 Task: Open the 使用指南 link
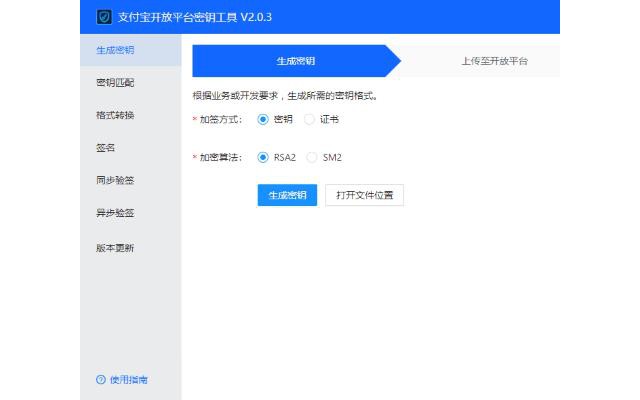(x=129, y=380)
